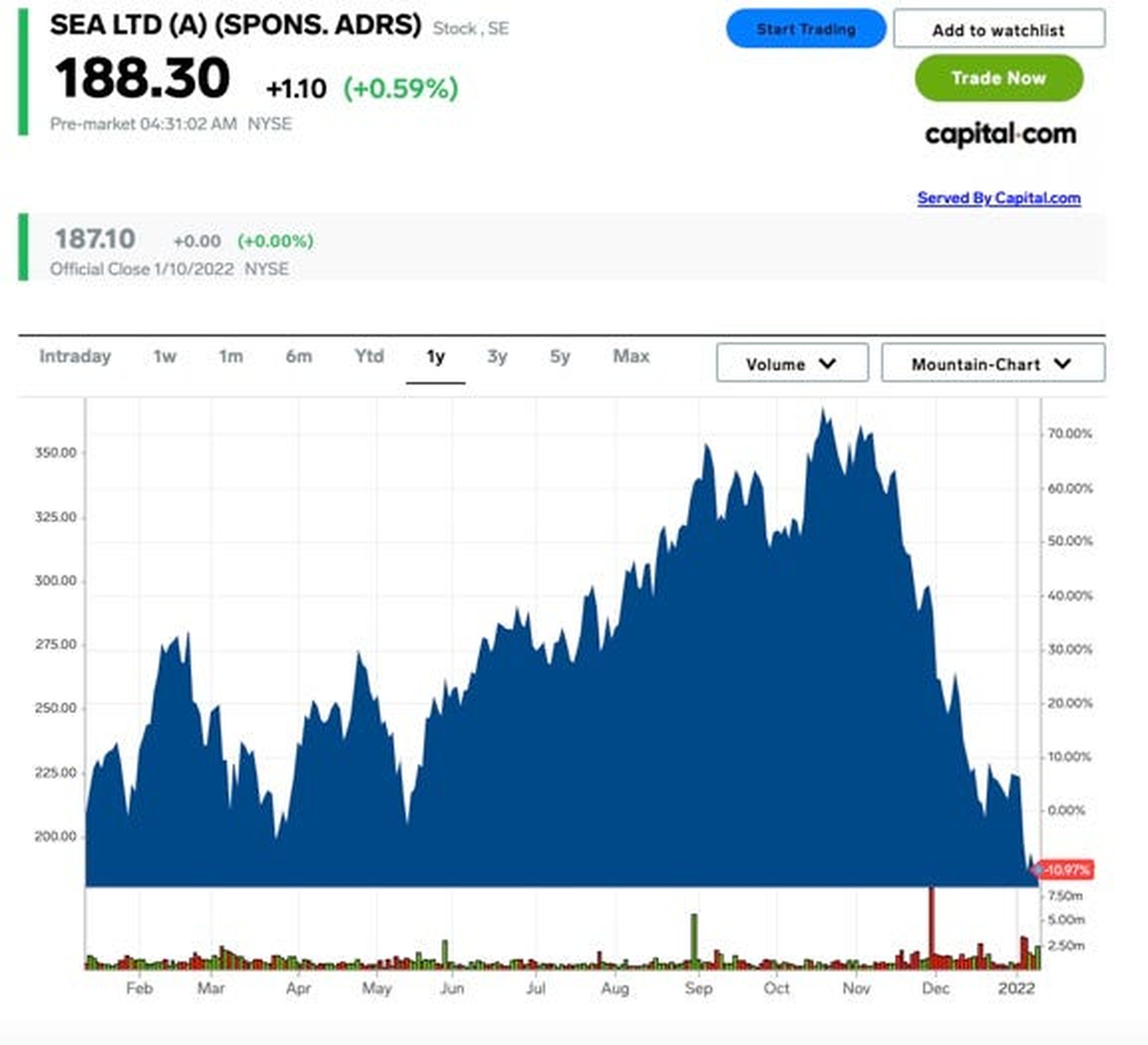Show the Ytd chart range
This screenshot has height=1045, width=1148.
[369, 357]
